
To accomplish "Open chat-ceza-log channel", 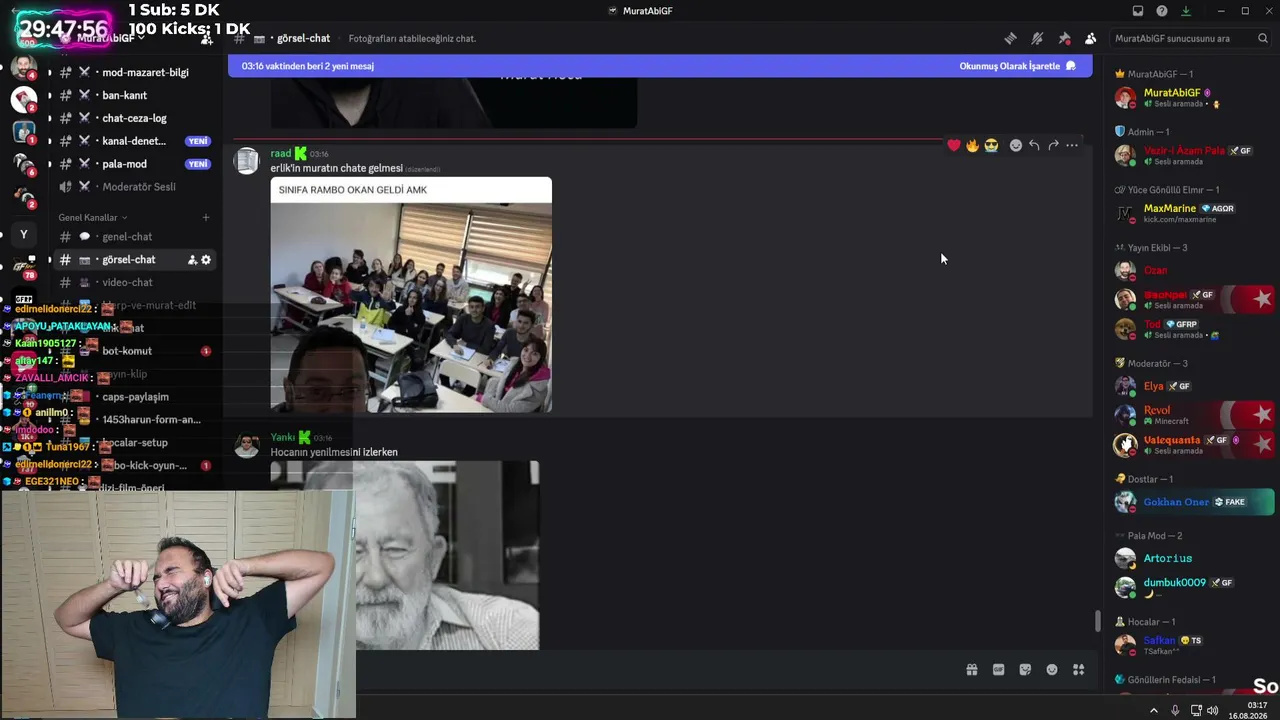I will point(135,118).
